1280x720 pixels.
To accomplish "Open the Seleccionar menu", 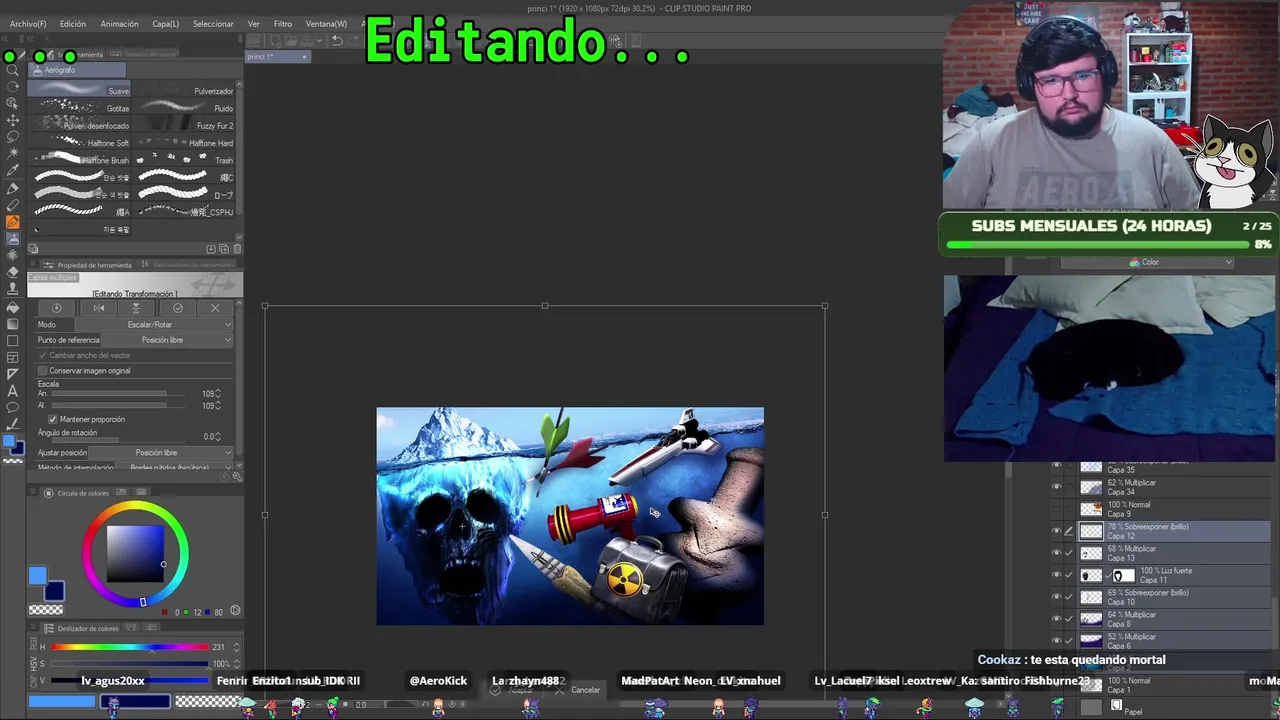I will [x=213, y=24].
